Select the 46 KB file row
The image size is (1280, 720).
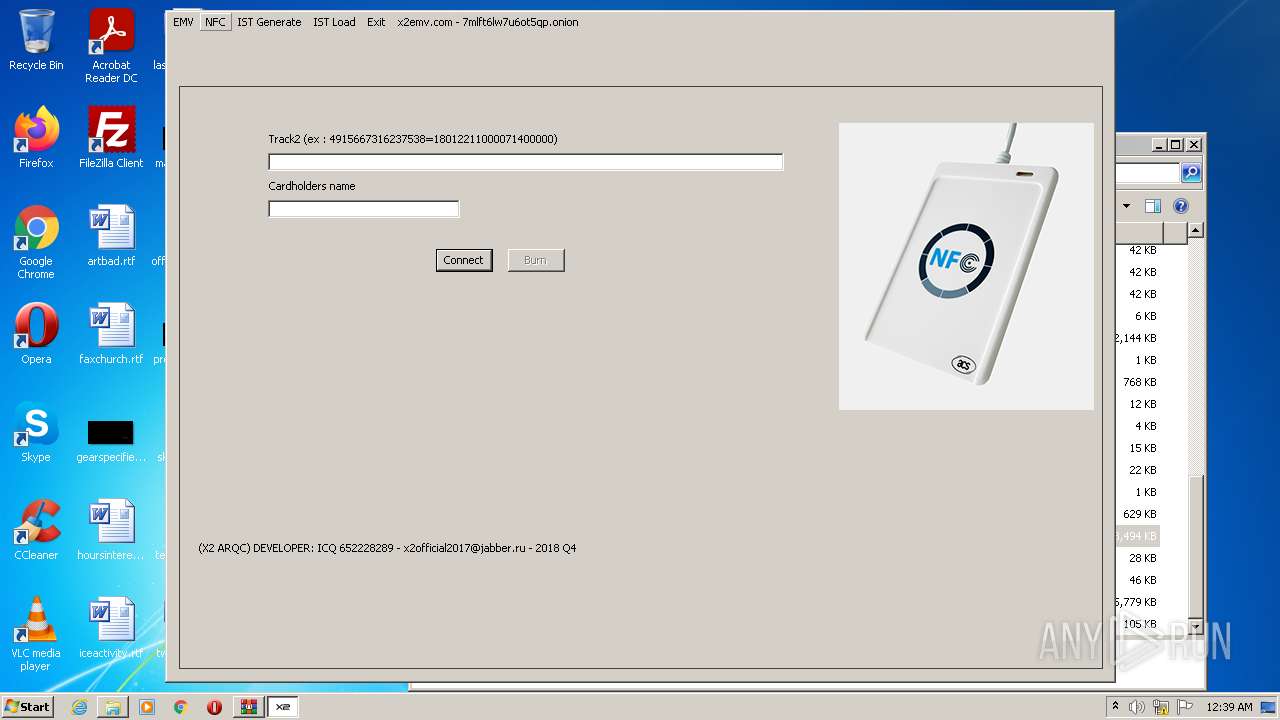pos(1138,580)
